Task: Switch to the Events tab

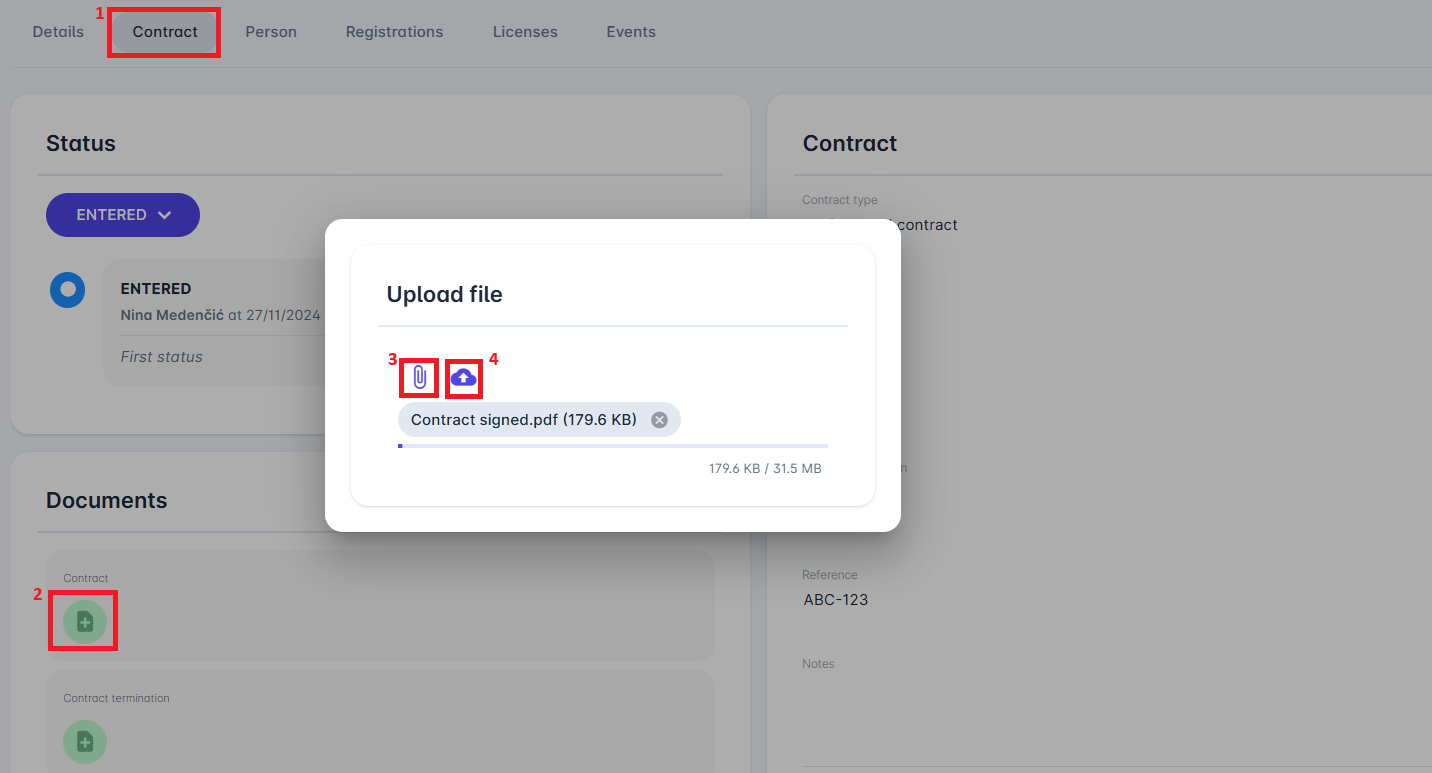Action: pyautogui.click(x=631, y=32)
